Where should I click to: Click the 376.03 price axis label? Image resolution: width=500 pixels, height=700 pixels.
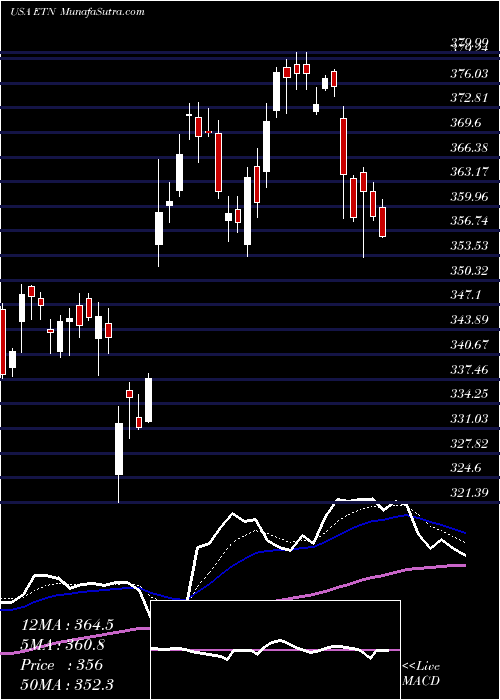[x=469, y=73]
